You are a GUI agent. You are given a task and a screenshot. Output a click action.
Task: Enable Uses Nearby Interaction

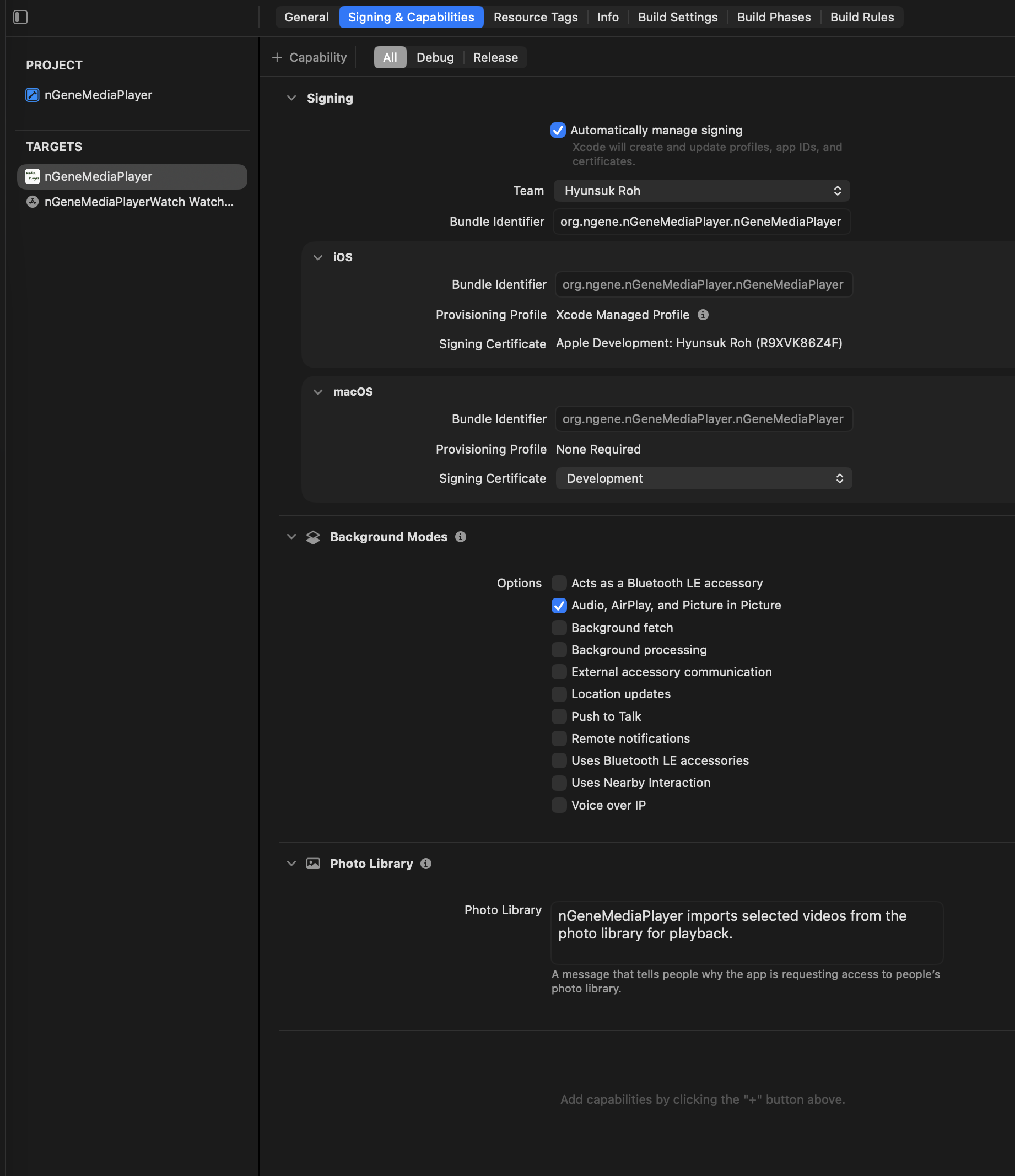559,783
